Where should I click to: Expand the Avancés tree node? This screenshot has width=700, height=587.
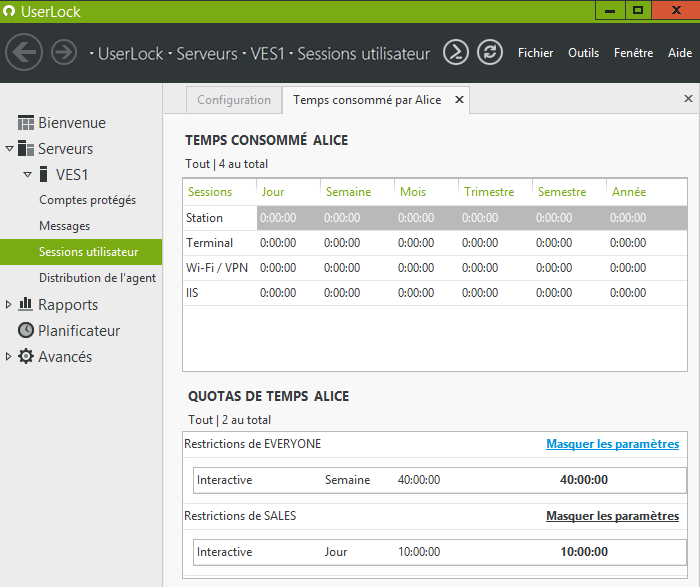click(8, 356)
